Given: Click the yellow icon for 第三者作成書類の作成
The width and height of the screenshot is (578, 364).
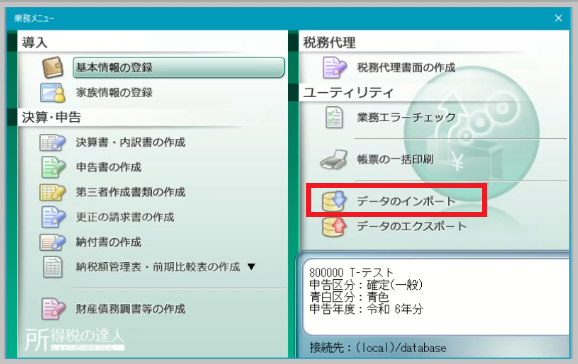Looking at the screenshot, I should (53, 192).
